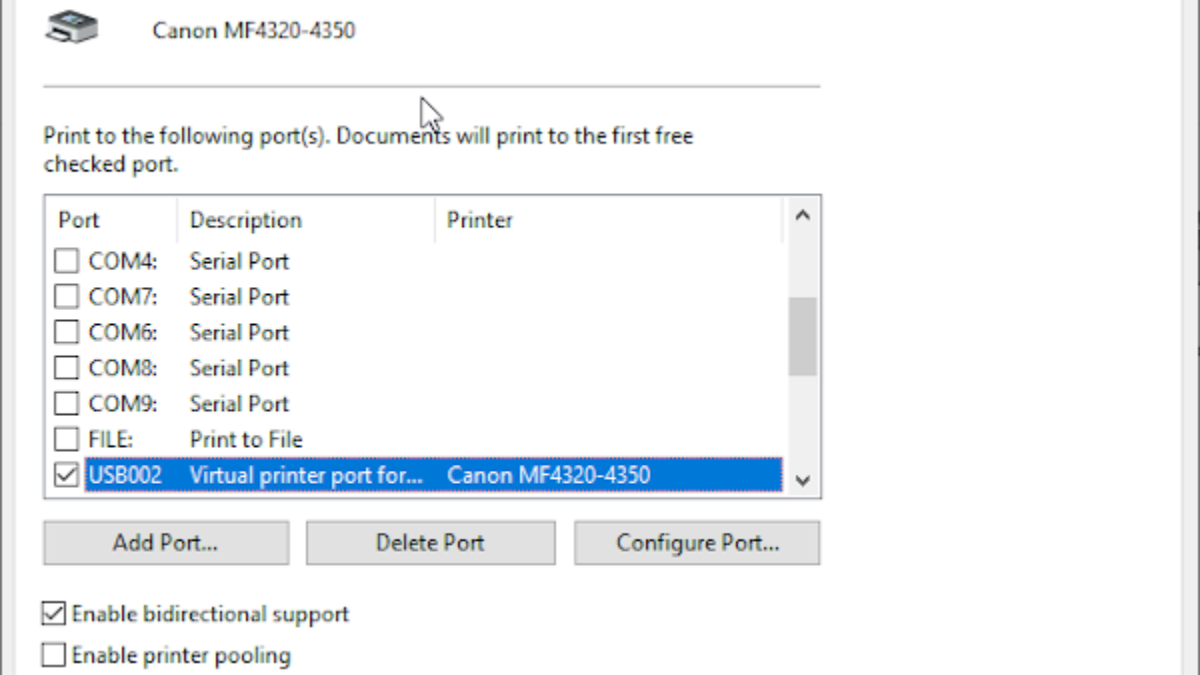Click the 'COM4:' port label
Viewport: 1200px width, 675px height.
coord(123,262)
